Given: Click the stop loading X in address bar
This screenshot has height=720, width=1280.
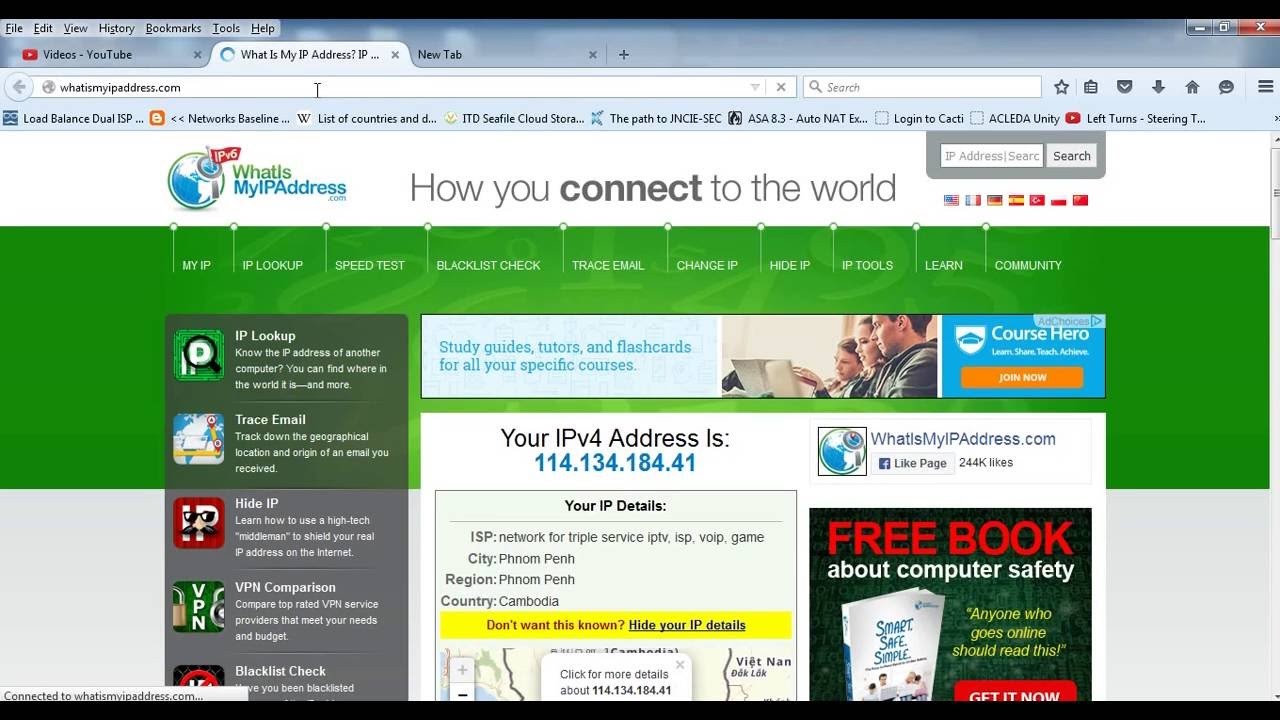Looking at the screenshot, I should click(x=781, y=87).
